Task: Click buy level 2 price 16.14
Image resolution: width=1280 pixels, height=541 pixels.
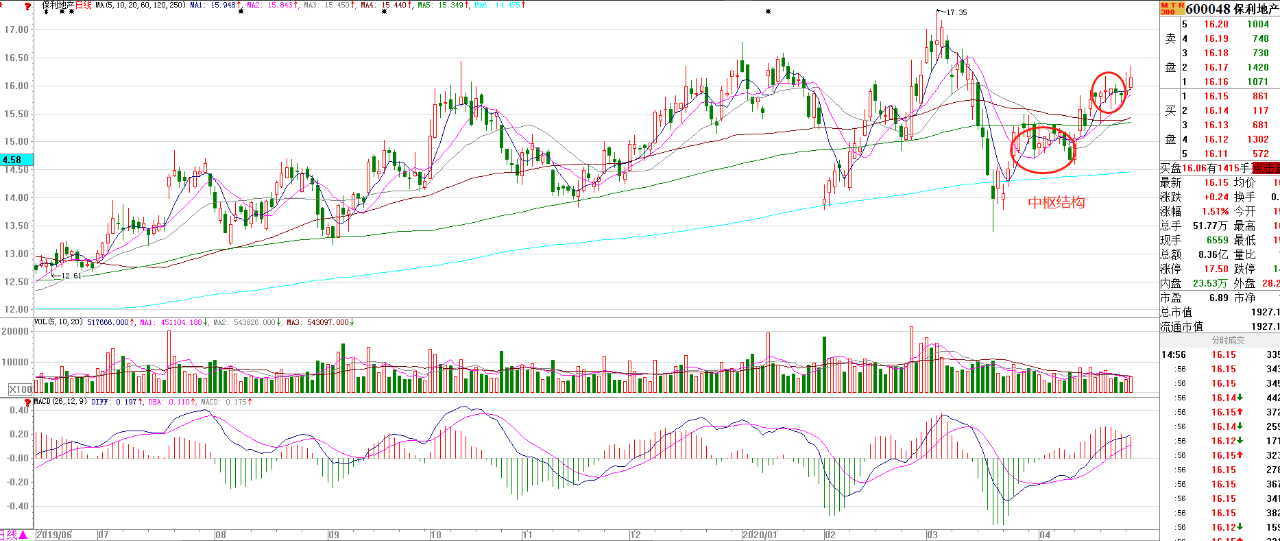Action: [1218, 110]
